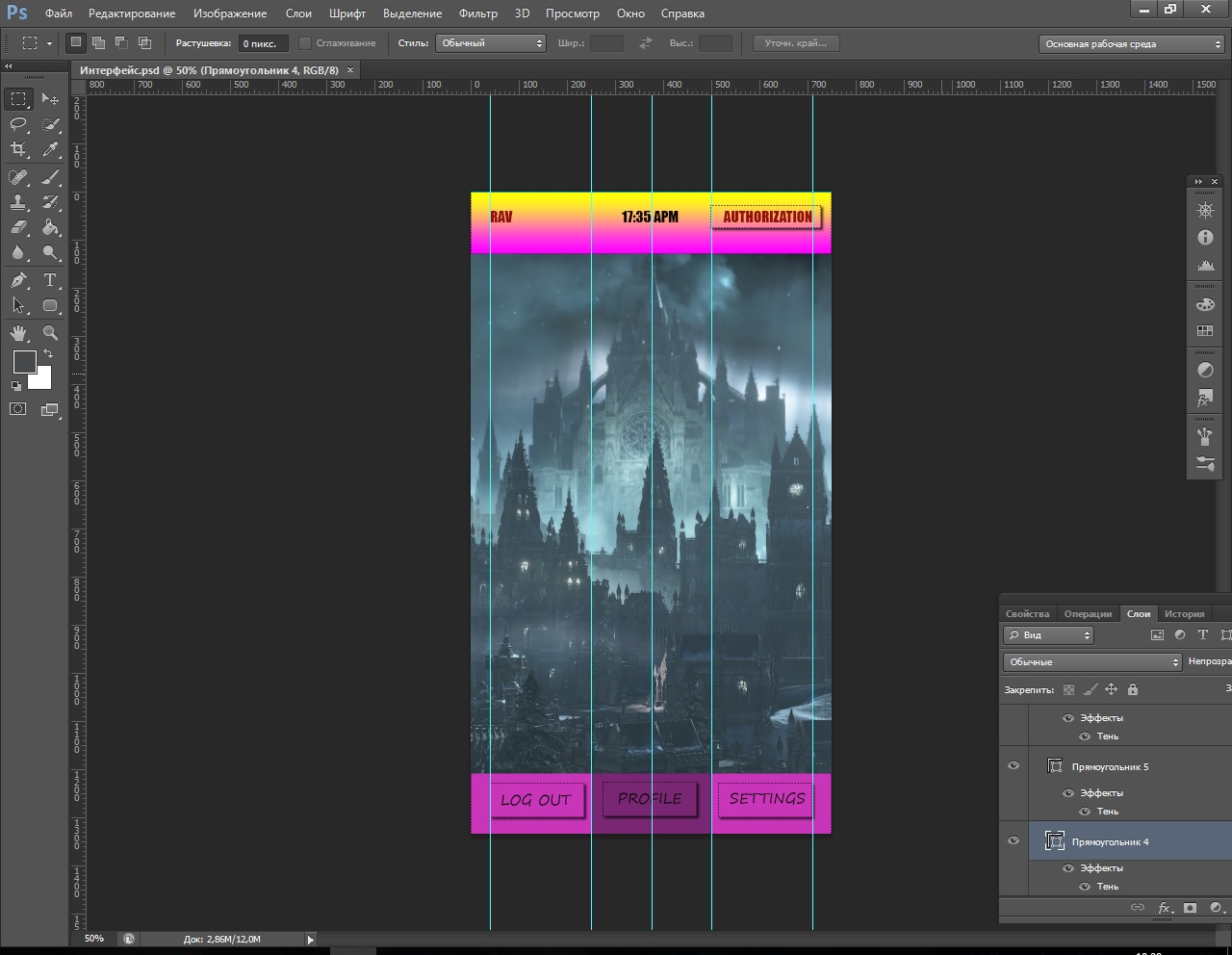This screenshot has width=1232, height=955.
Task: Click the Растушевка input field
Action: tap(263, 43)
